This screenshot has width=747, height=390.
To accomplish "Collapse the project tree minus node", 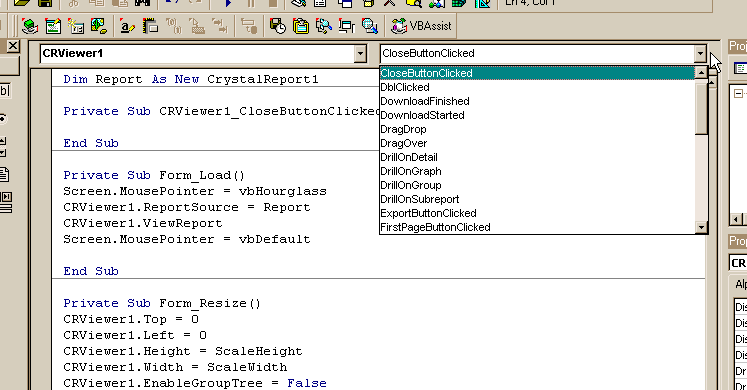I will click(x=738, y=93).
